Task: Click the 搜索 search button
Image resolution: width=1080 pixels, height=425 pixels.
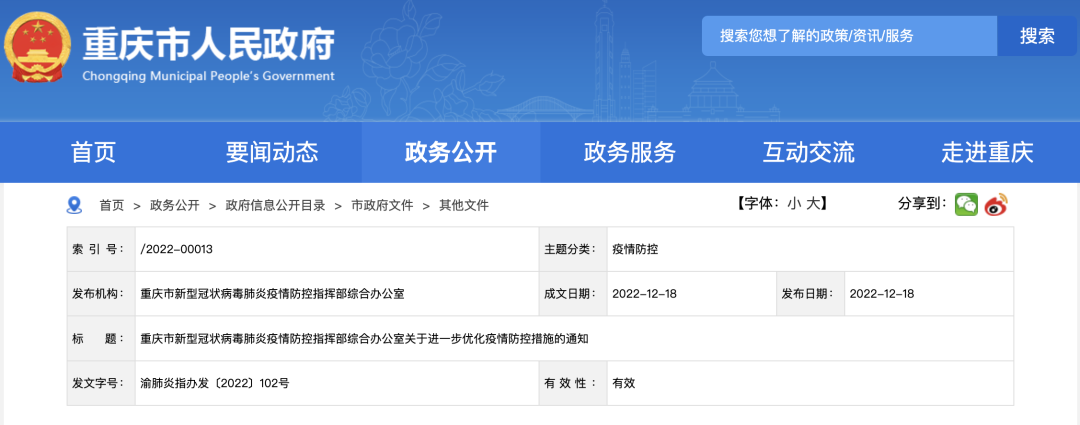Action: click(1037, 36)
